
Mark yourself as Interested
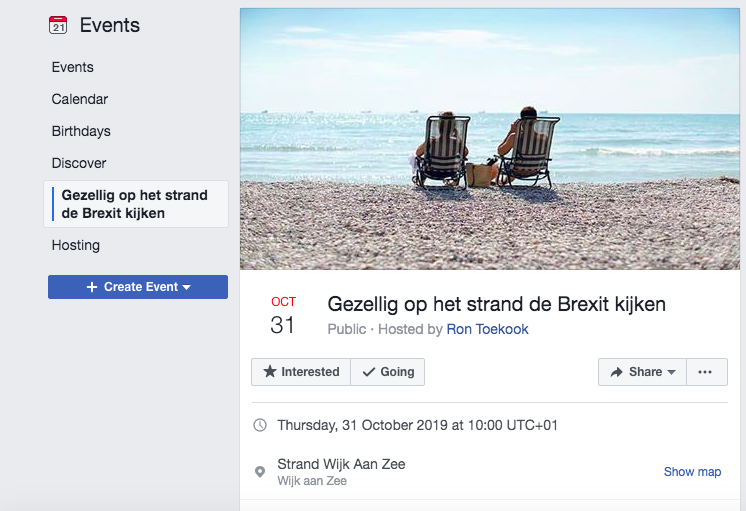pos(301,372)
